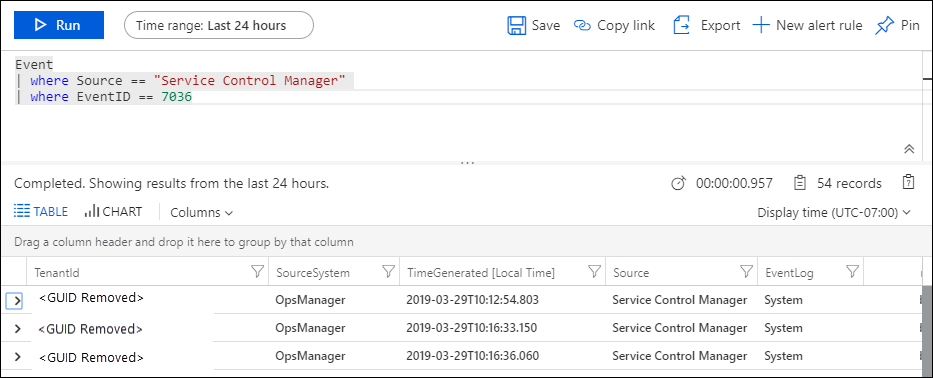Image resolution: width=933 pixels, height=378 pixels.
Task: Open the Columns dropdown
Action: 202,213
